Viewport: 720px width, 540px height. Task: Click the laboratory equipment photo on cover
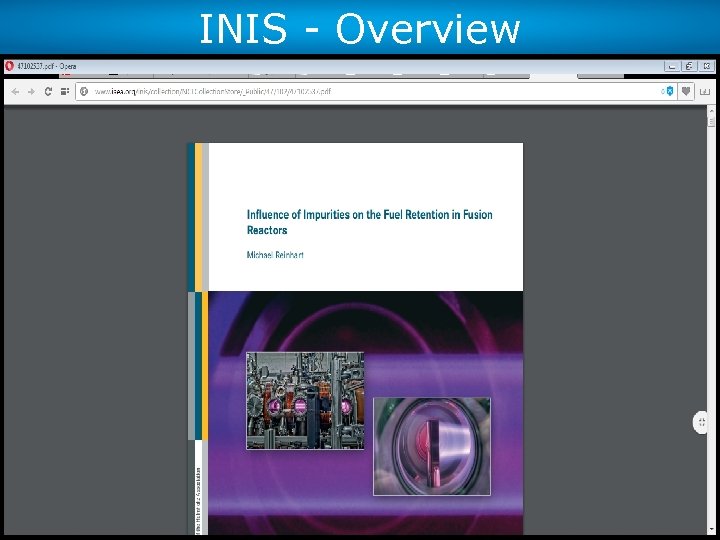pyautogui.click(x=305, y=400)
